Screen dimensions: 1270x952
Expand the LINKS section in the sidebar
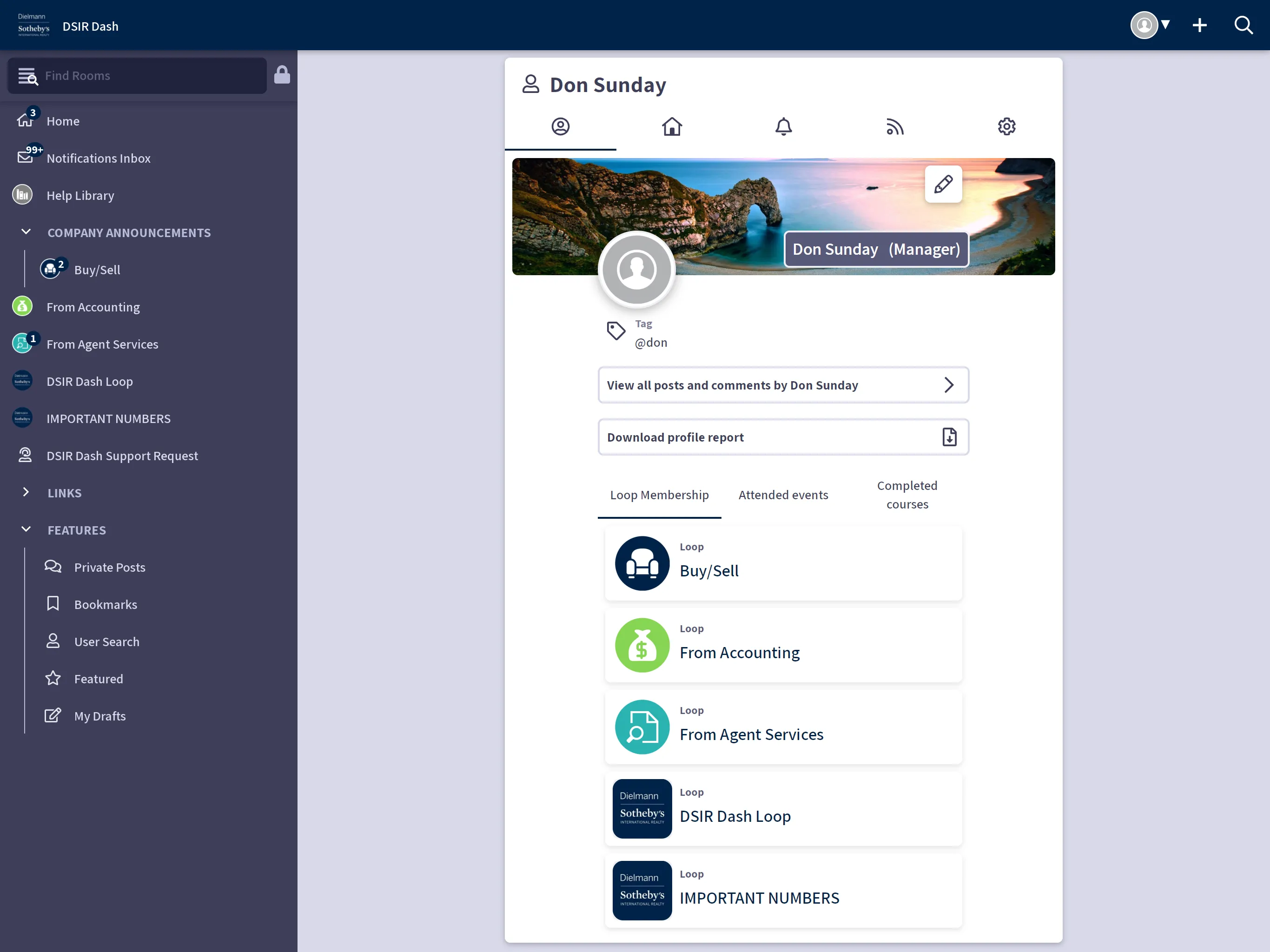(x=25, y=492)
